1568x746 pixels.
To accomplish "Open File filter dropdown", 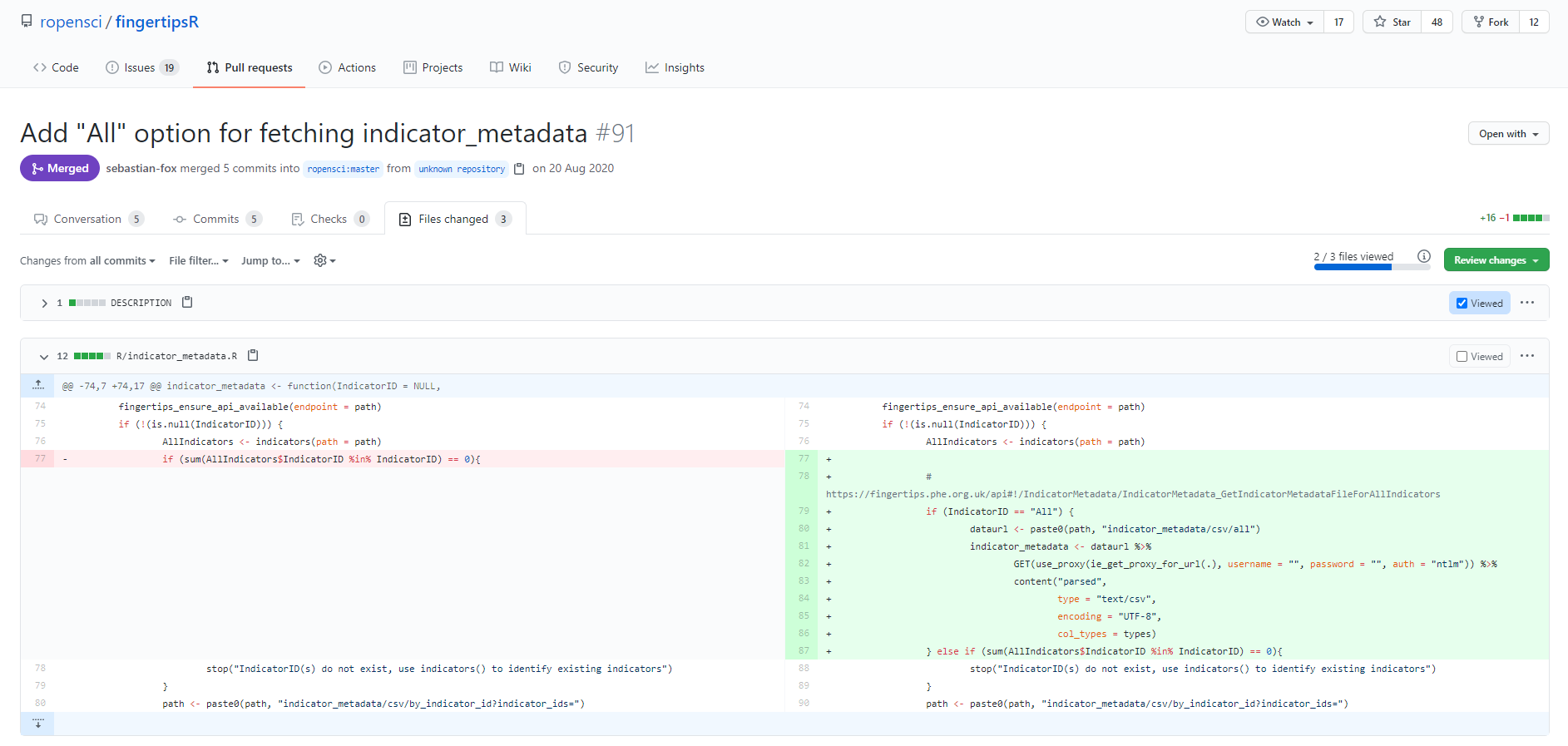I will pos(198,260).
